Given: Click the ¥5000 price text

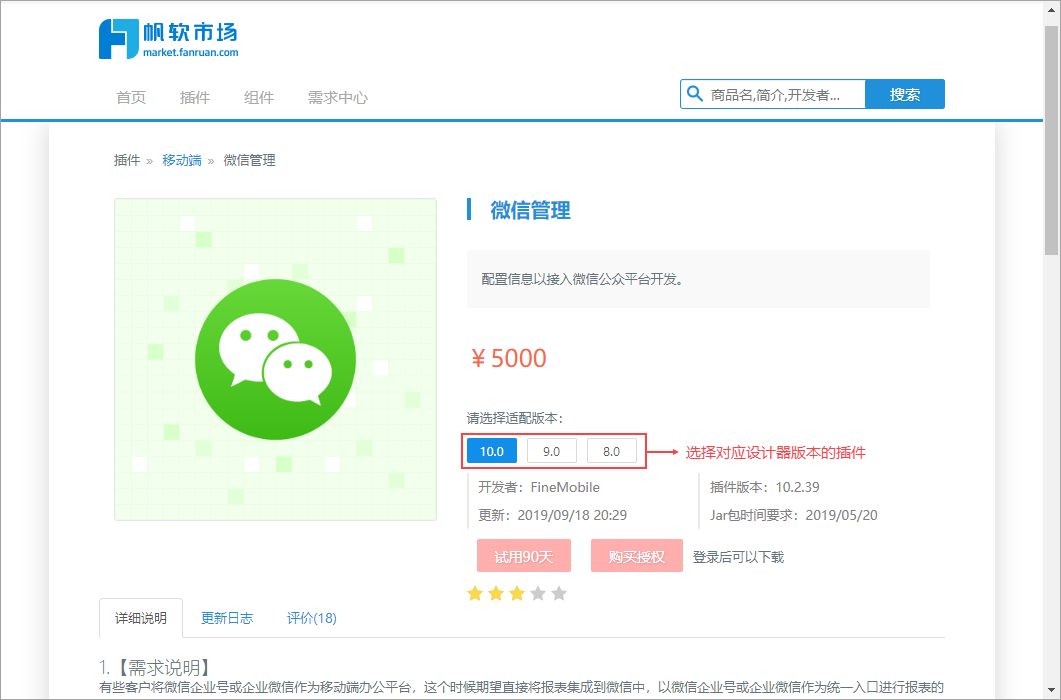Looking at the screenshot, I should click(509, 358).
